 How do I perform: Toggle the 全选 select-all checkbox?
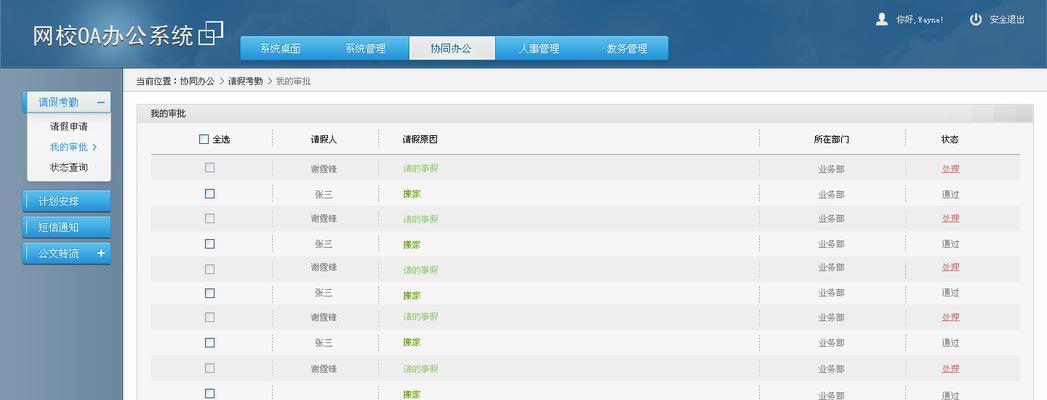[204, 140]
